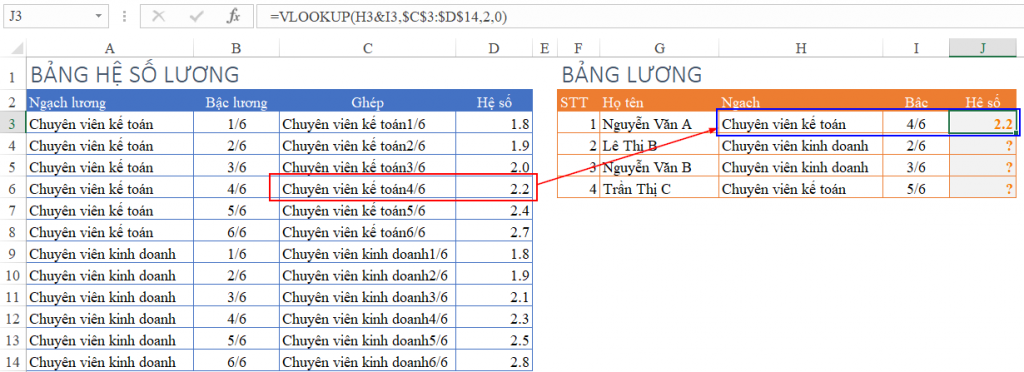Select column G header
Image resolution: width=1024 pixels, height=372 pixels.
tap(659, 48)
